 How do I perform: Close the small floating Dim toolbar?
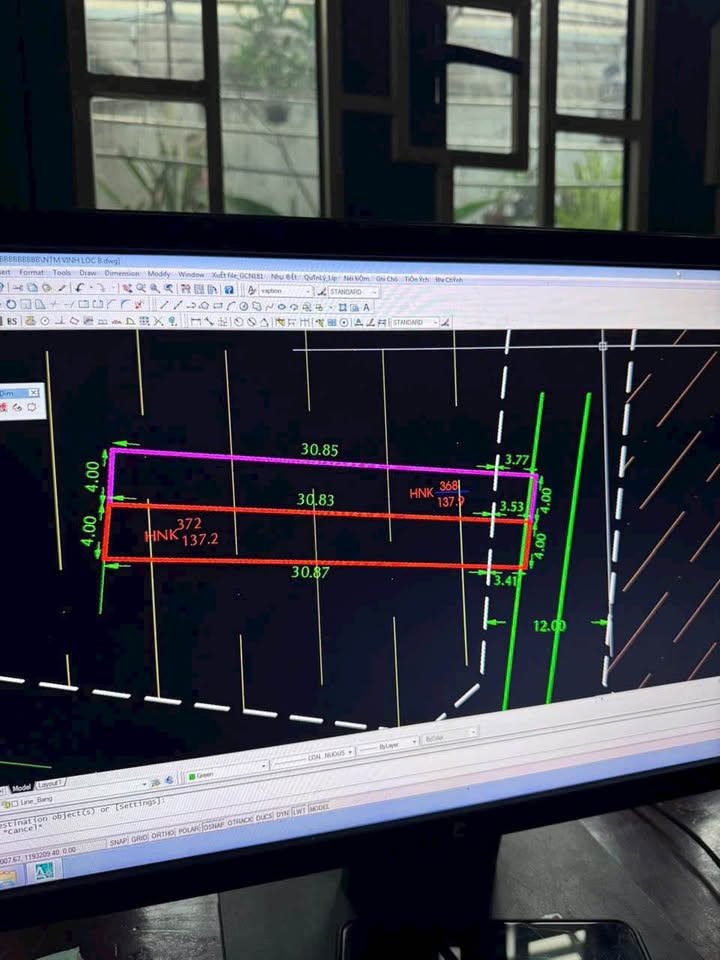click(33, 393)
